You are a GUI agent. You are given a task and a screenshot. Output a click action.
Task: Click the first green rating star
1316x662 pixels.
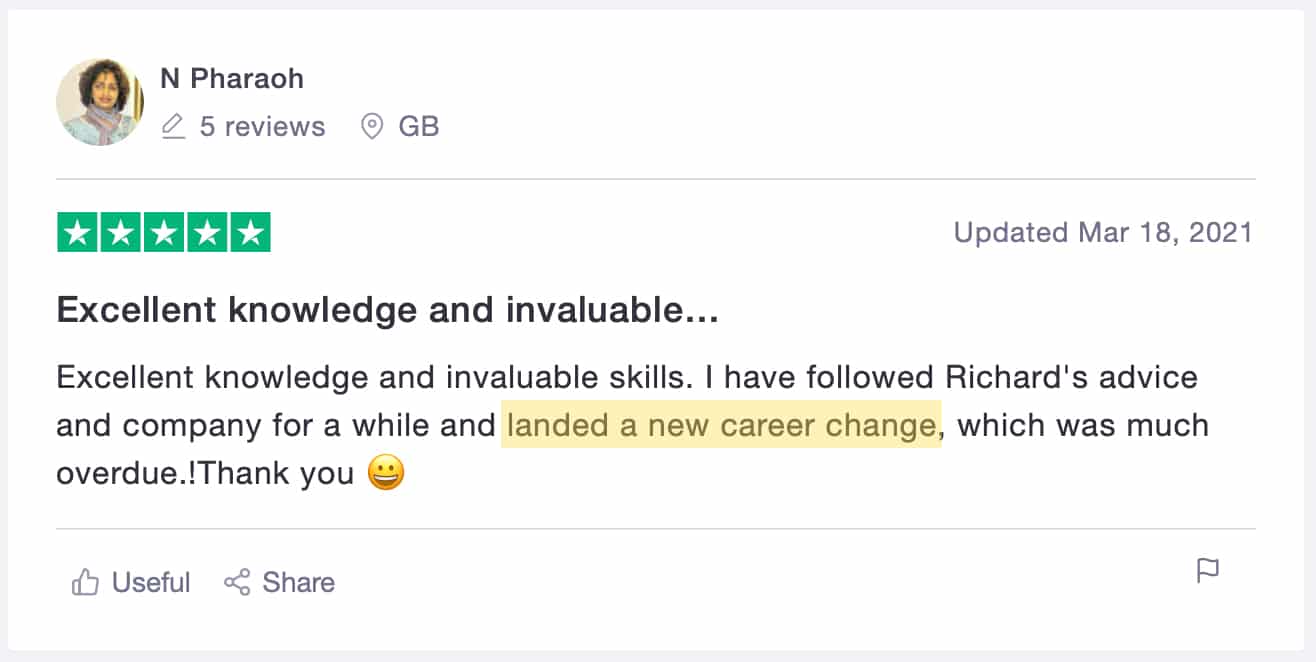[x=75, y=233]
